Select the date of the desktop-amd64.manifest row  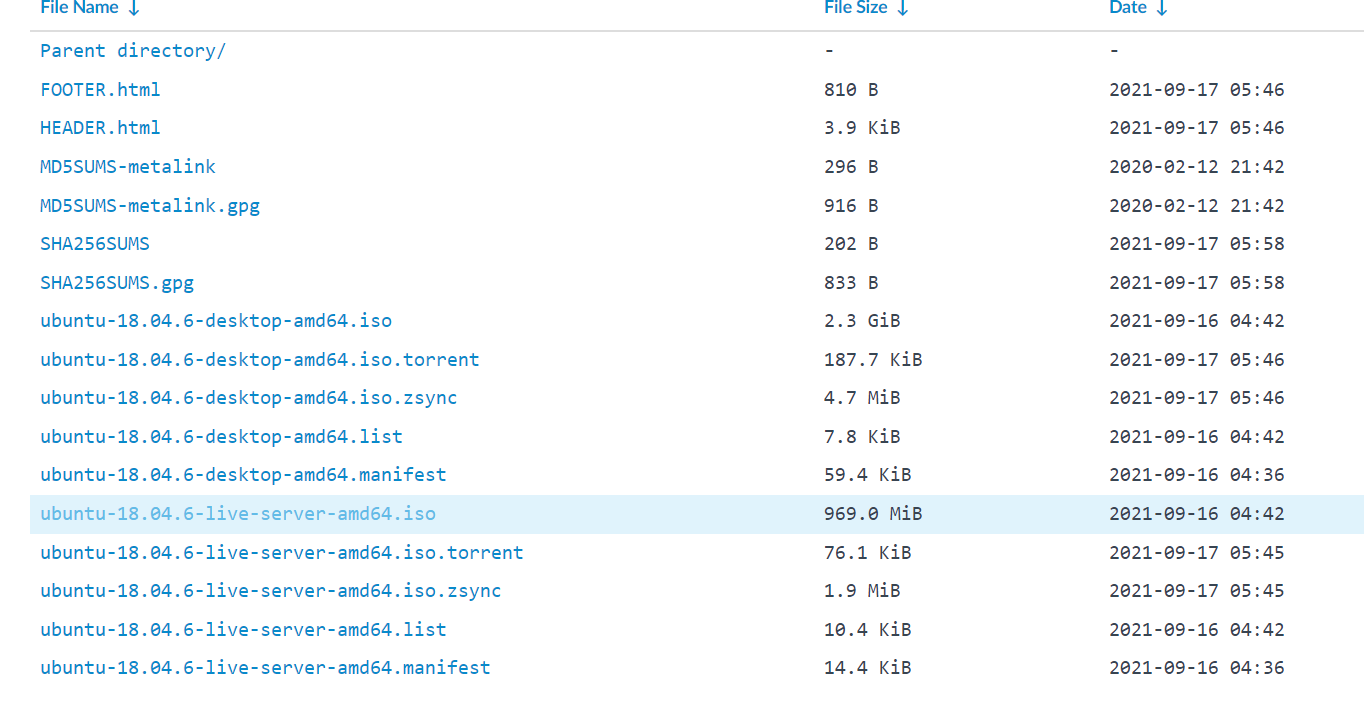(1197, 475)
